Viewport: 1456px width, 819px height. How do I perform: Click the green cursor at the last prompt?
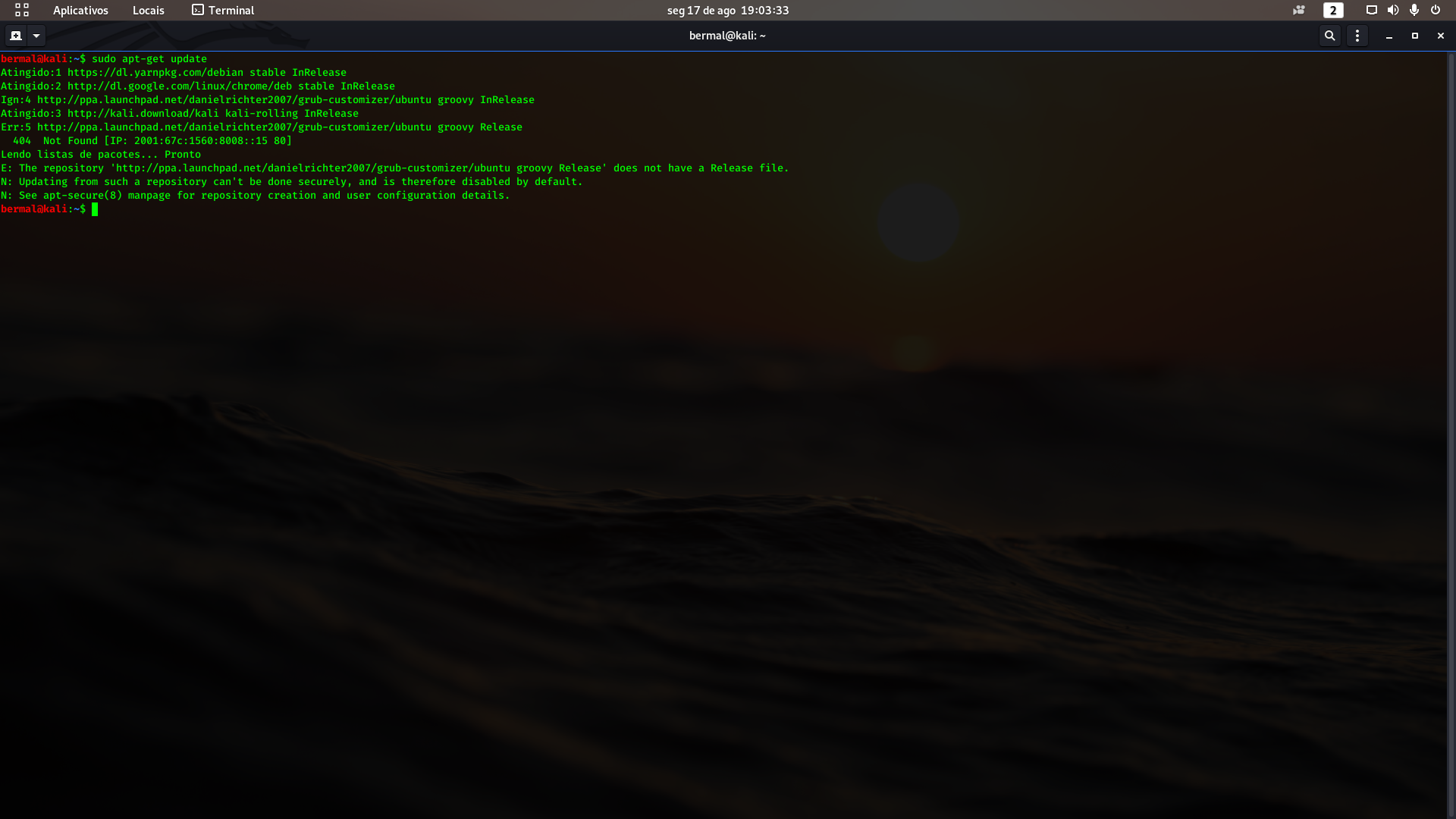coord(95,209)
